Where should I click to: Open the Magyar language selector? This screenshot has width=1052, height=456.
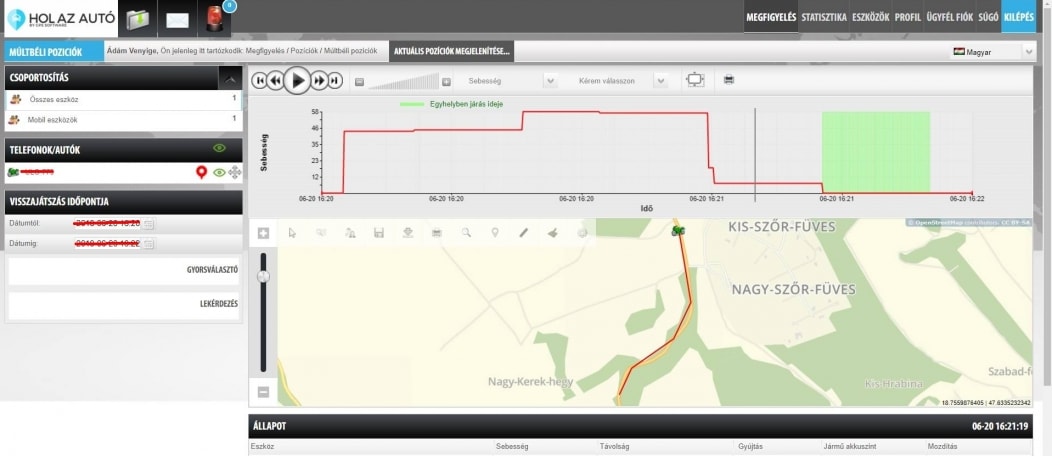[x=989, y=51]
